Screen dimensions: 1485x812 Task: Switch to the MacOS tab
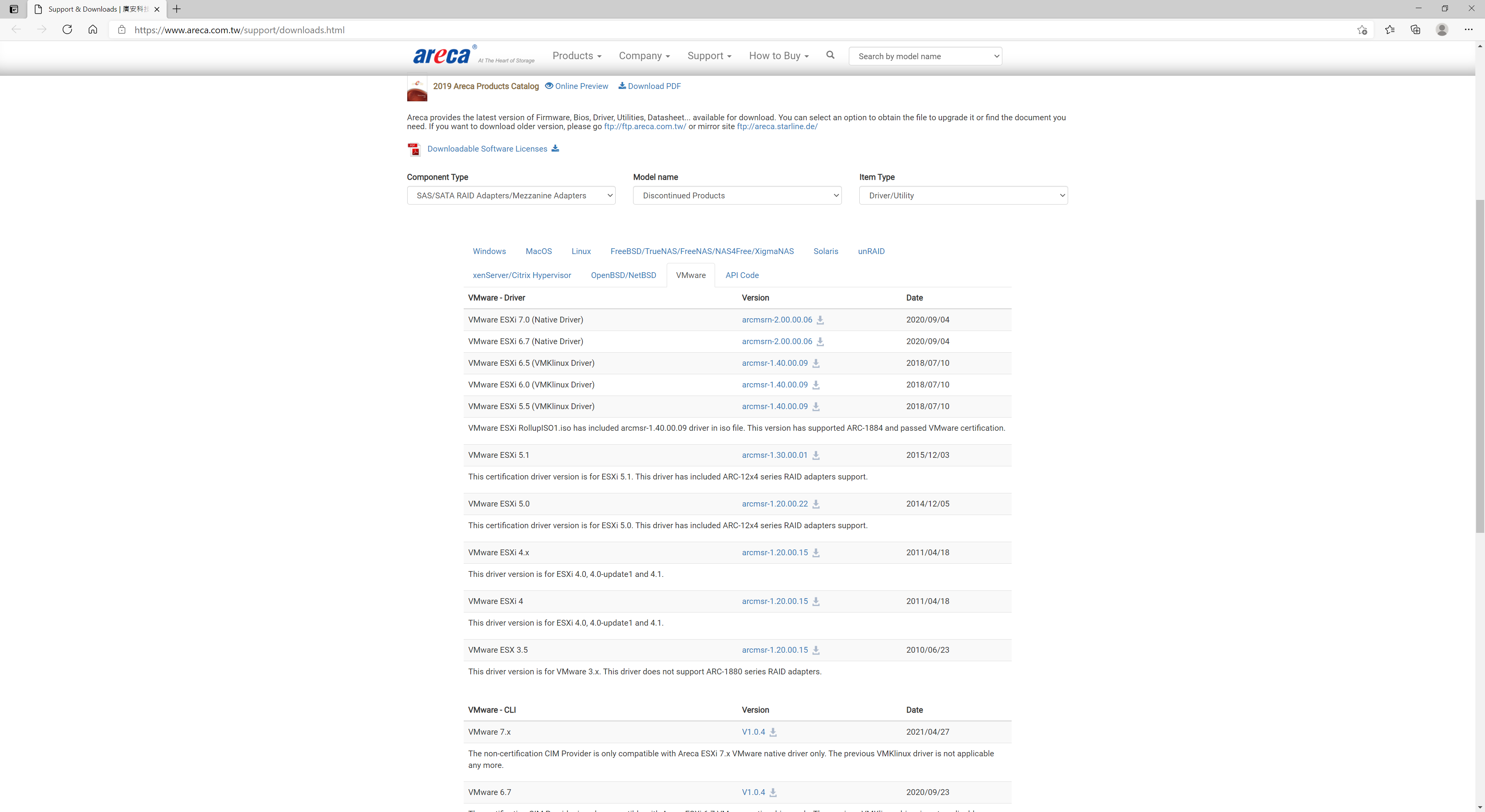click(x=538, y=251)
